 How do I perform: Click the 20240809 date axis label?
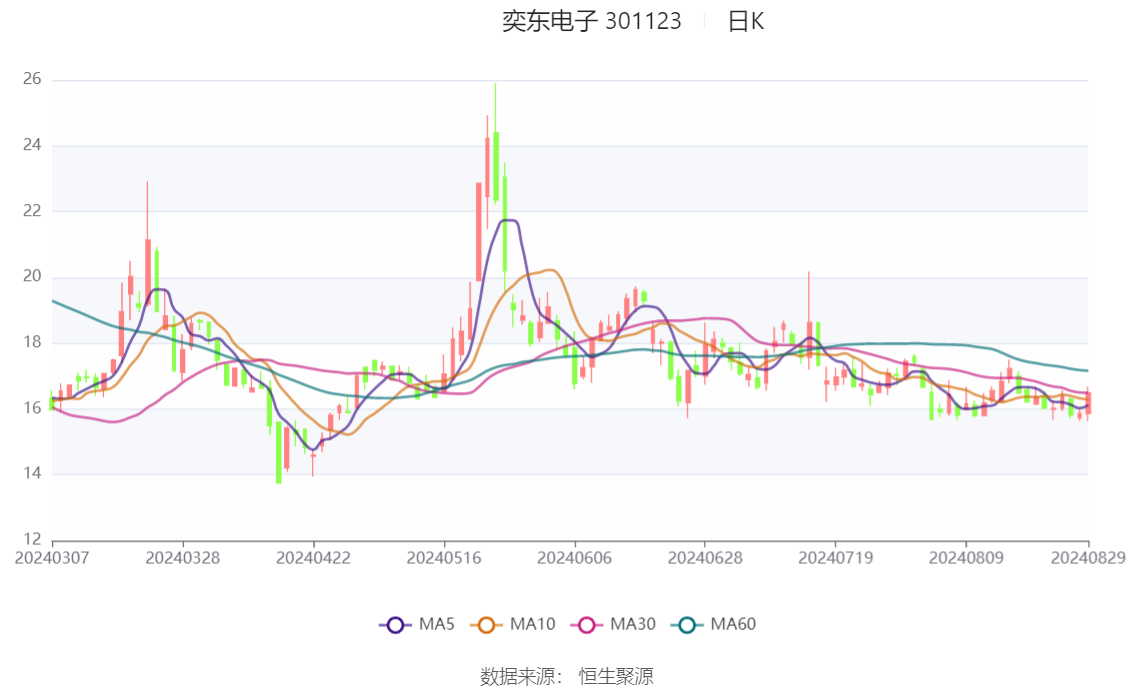[966, 558]
